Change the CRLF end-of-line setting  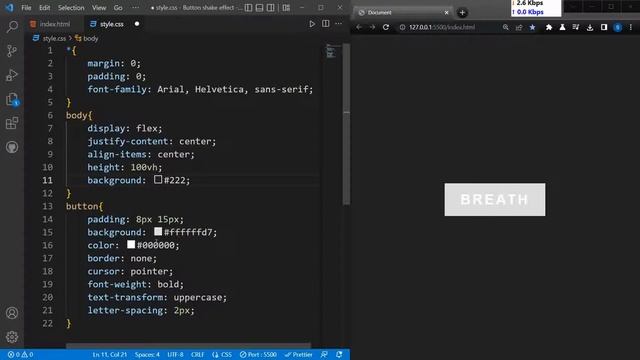point(198,354)
